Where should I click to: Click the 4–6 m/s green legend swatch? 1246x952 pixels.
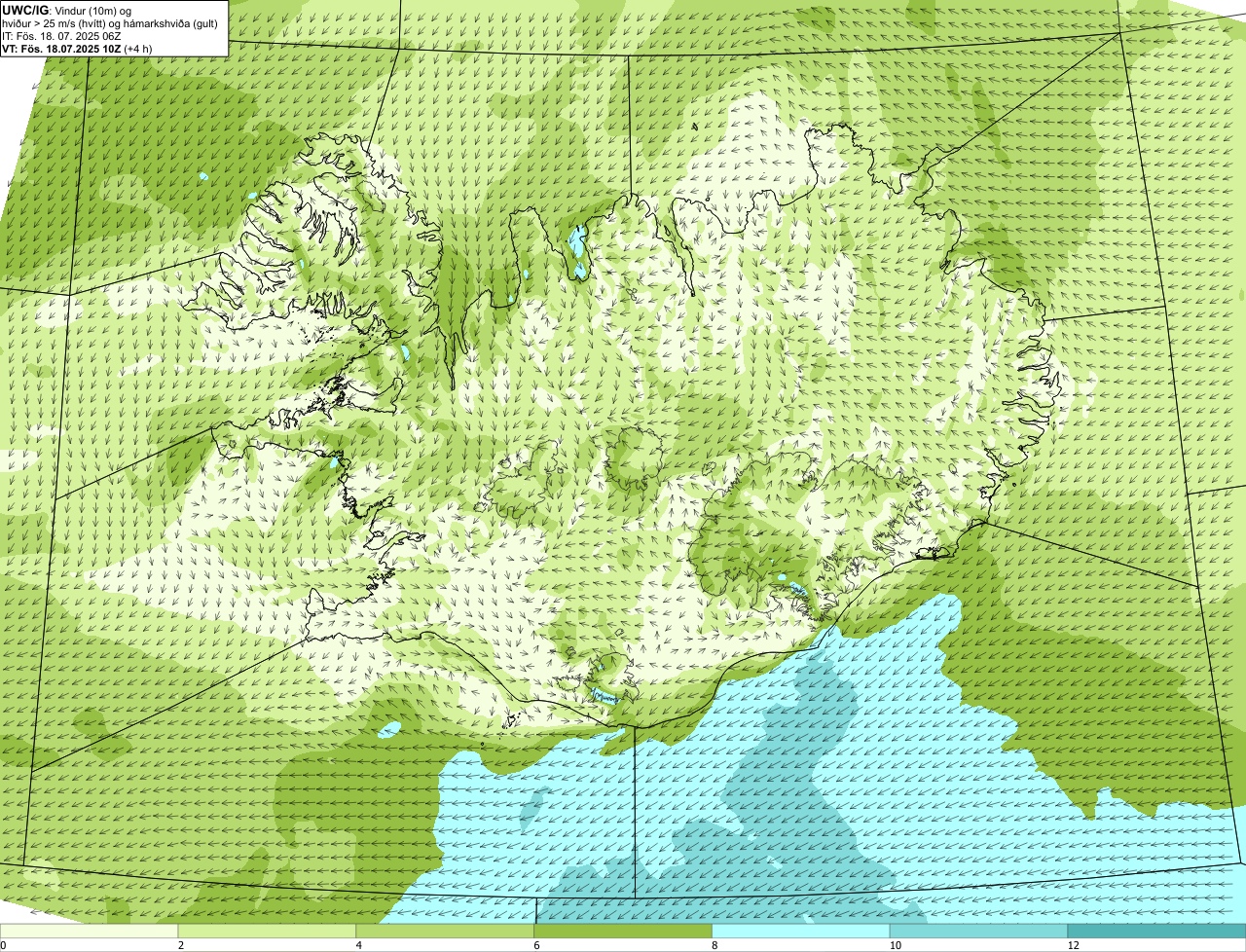click(446, 932)
